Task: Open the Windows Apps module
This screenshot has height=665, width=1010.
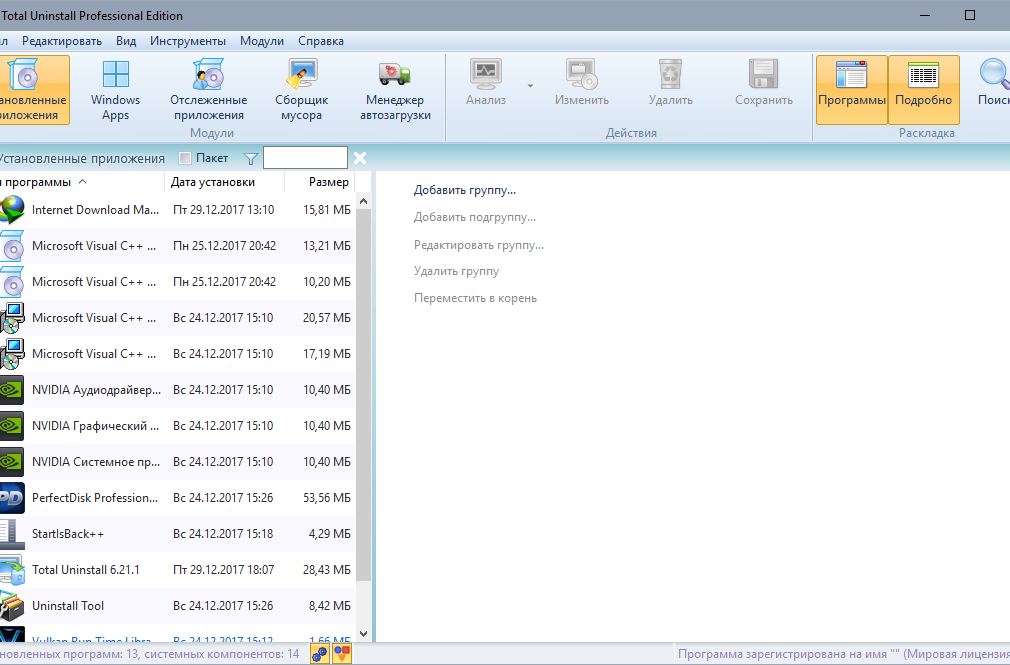Action: coord(115,90)
